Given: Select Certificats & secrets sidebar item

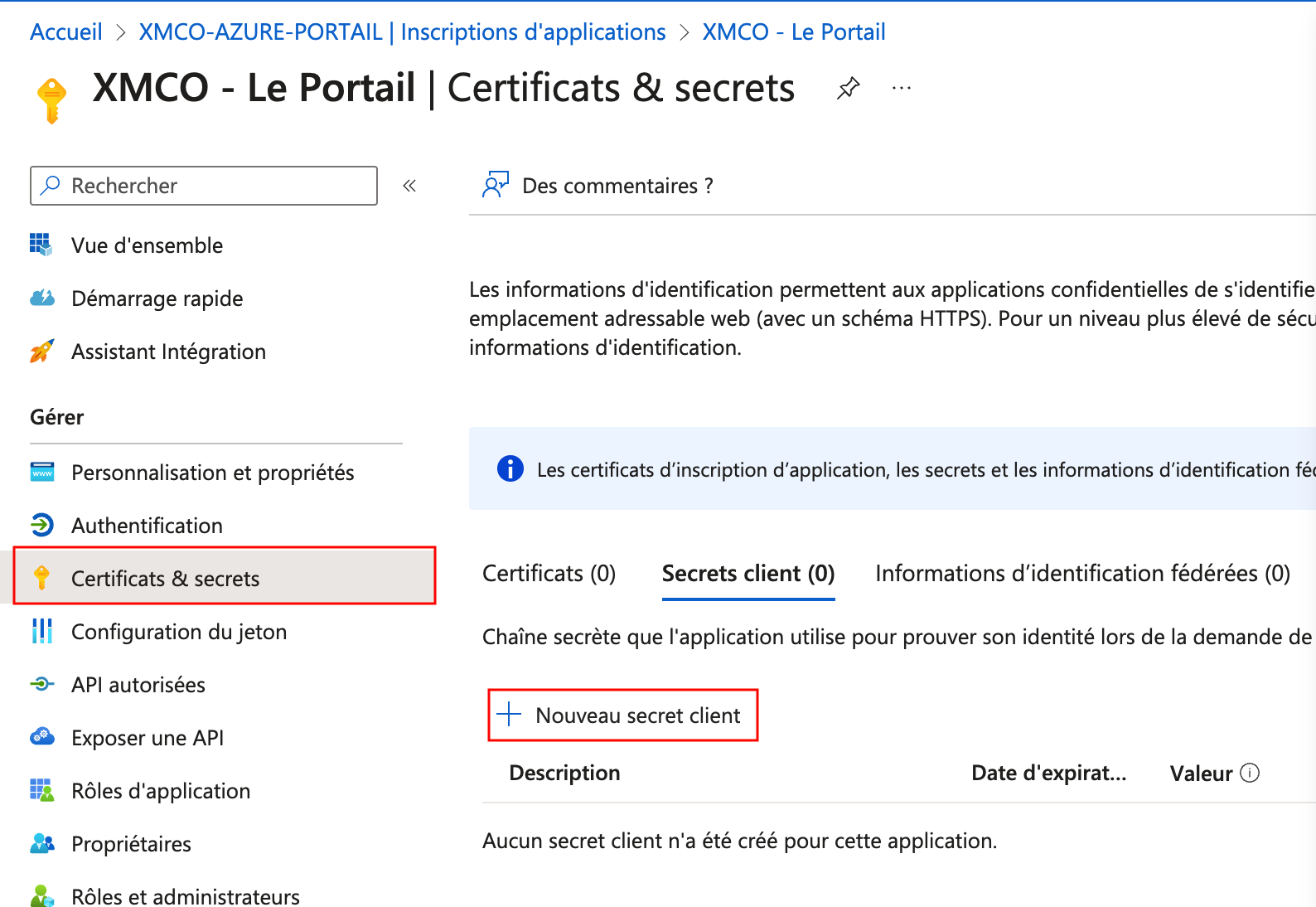Looking at the screenshot, I should click(x=165, y=579).
